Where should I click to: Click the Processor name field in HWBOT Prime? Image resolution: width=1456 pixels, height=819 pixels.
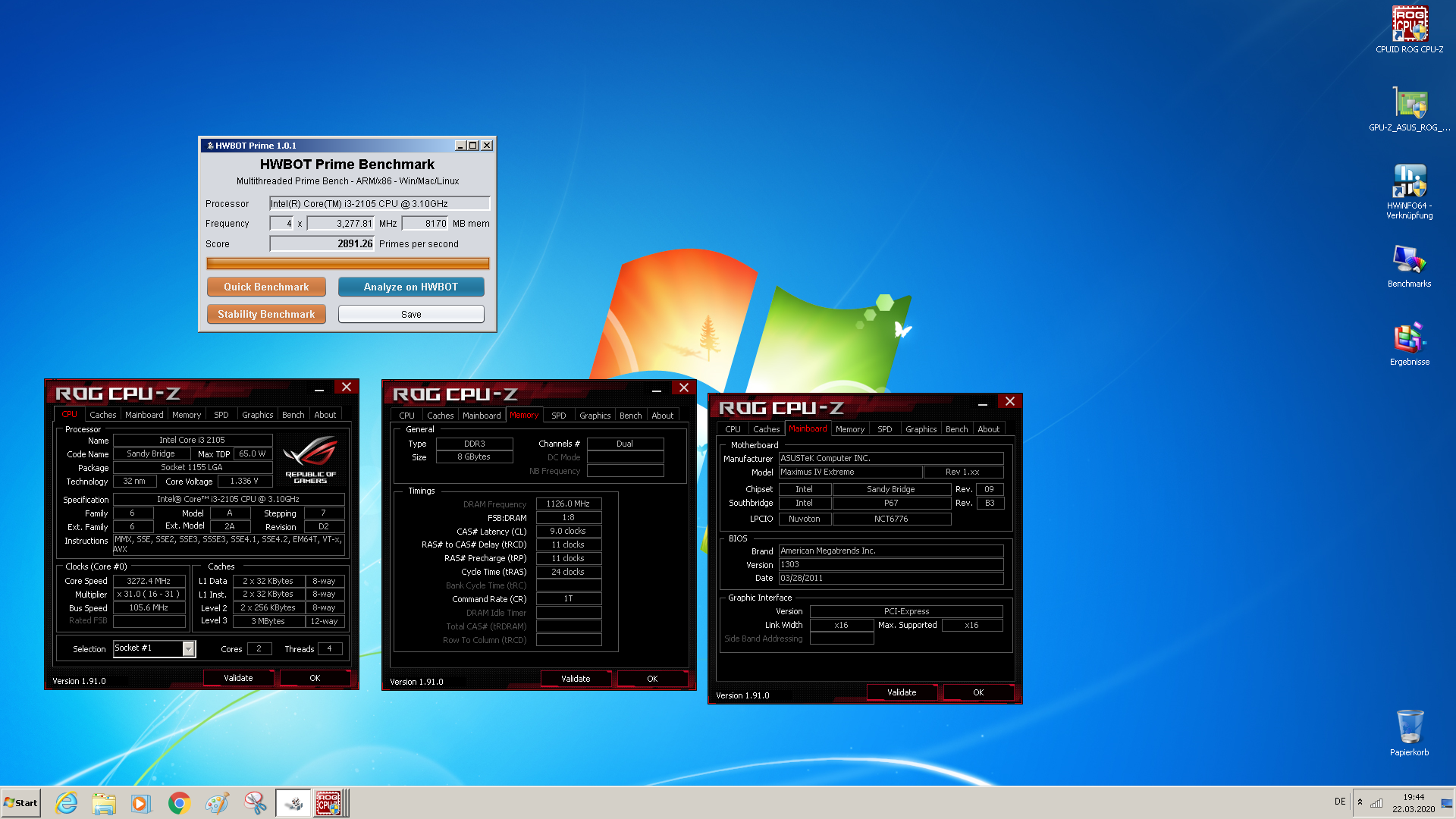pyautogui.click(x=380, y=203)
